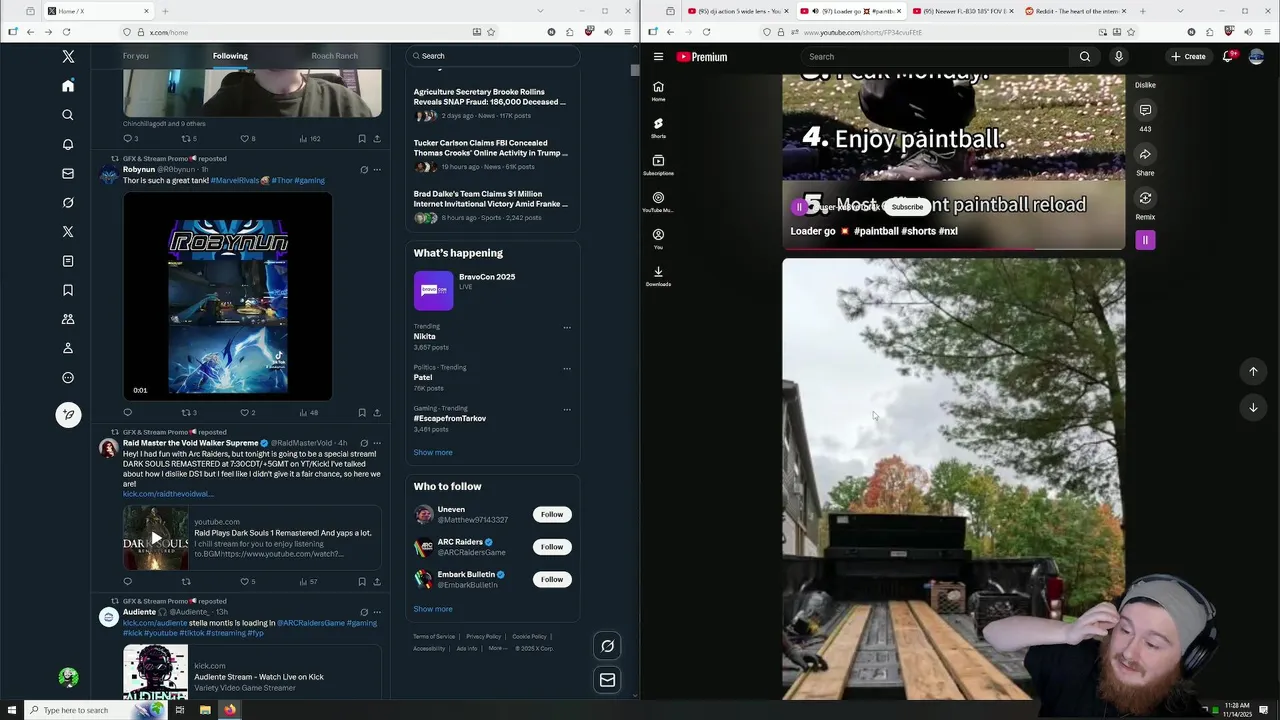This screenshot has height=720, width=1280.
Task: Subscribe to the paintball Short channel
Action: click(907, 207)
